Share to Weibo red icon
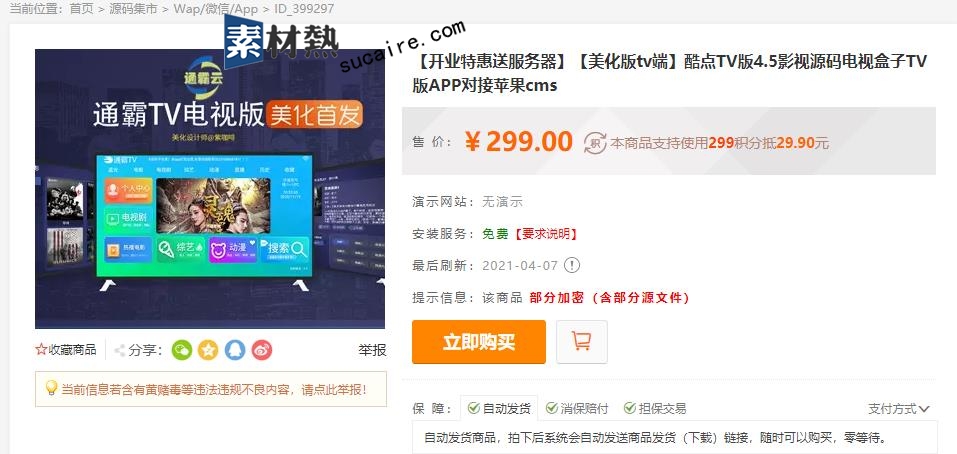The image size is (957, 454). [x=262, y=350]
